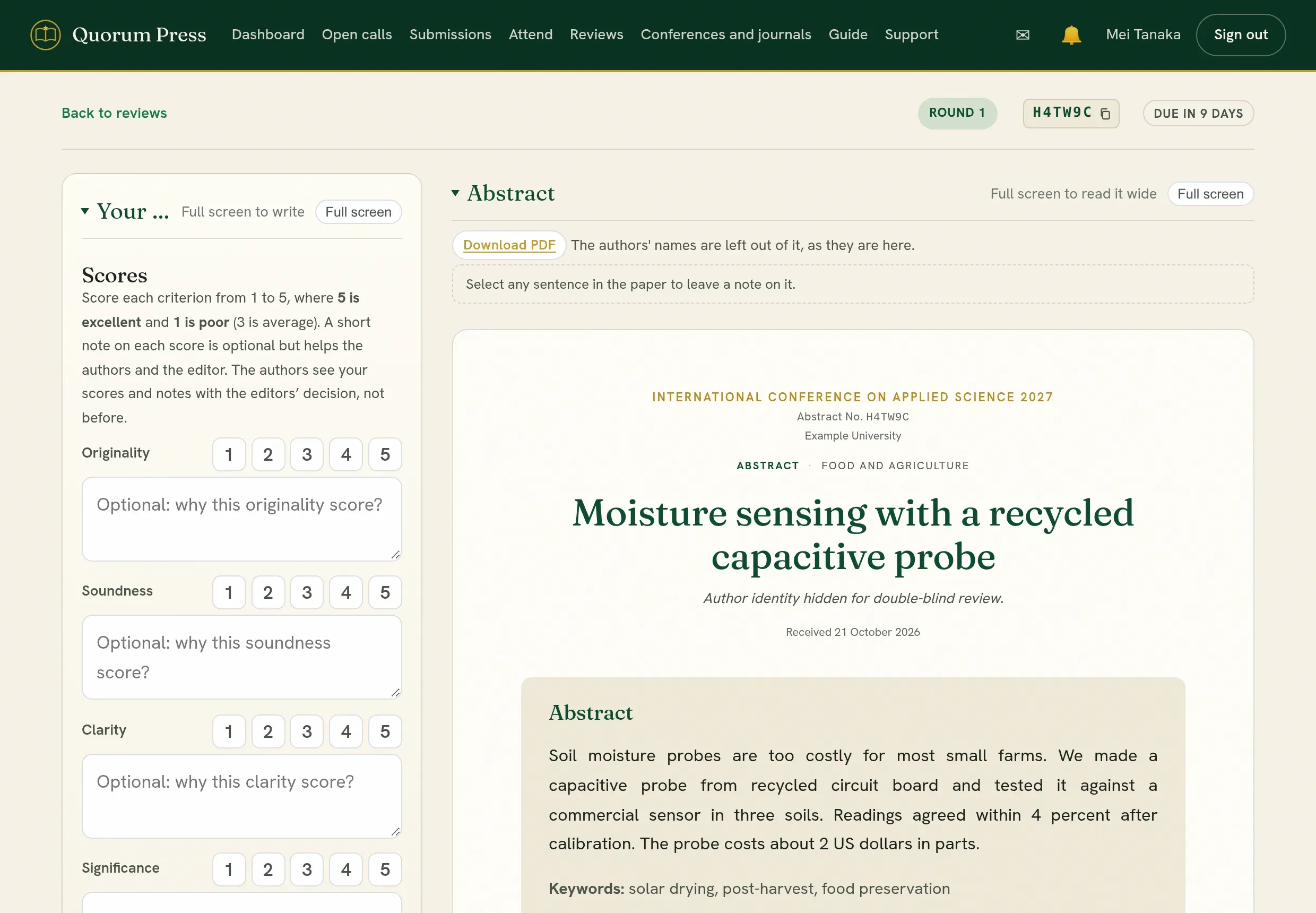The height and width of the screenshot is (913, 1316).
Task: Click the ROUND 1 badge
Action: (957, 113)
